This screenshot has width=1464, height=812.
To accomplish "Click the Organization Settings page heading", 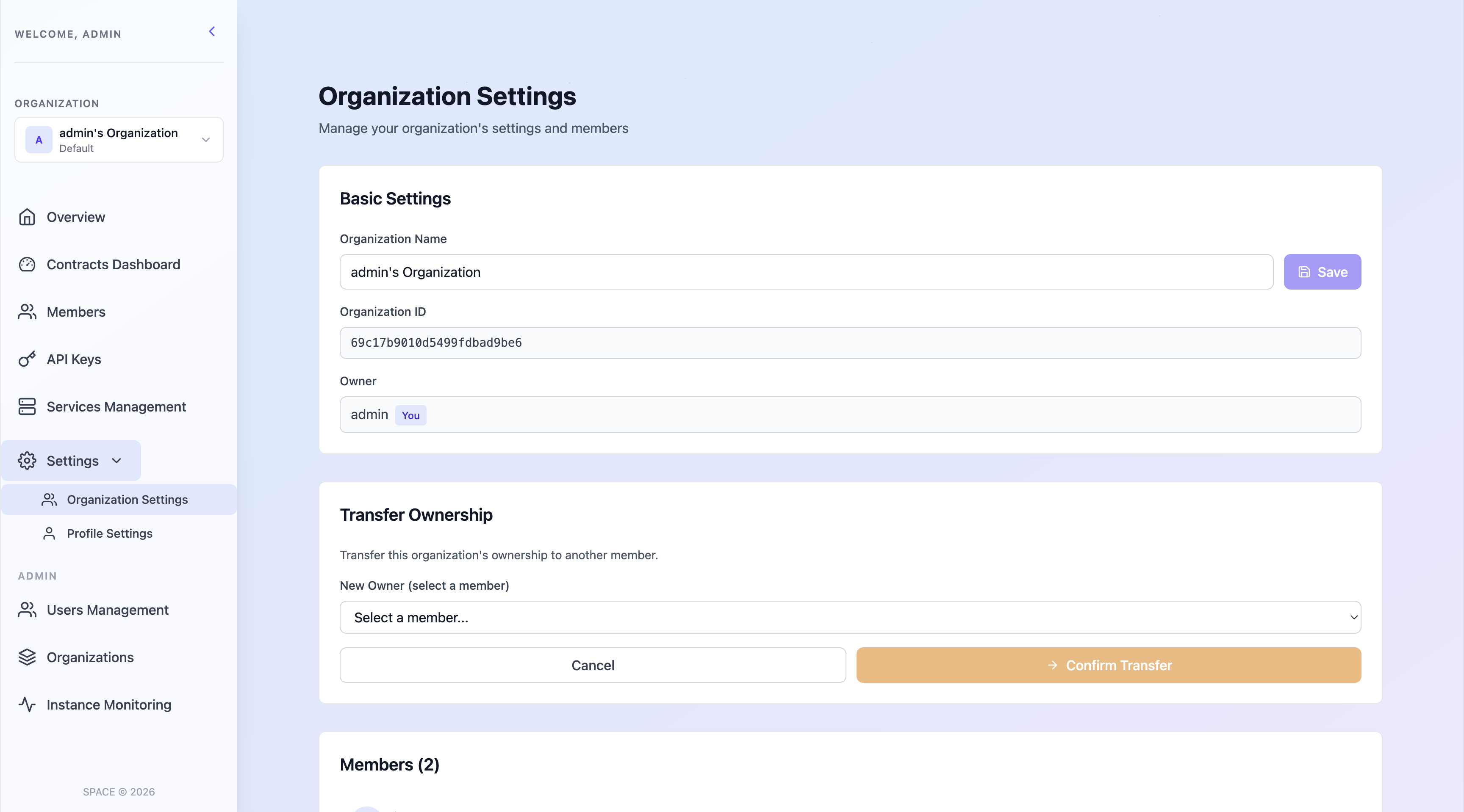I will coord(447,96).
